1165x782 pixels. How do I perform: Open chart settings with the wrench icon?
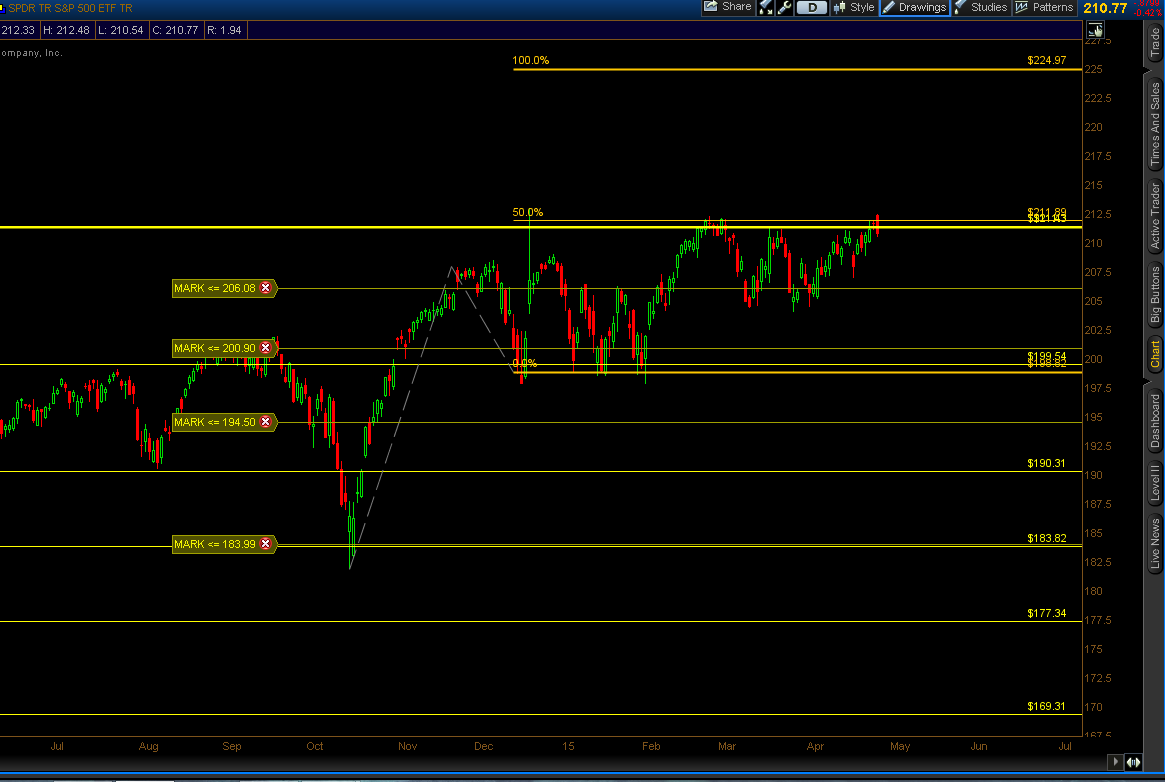click(785, 7)
